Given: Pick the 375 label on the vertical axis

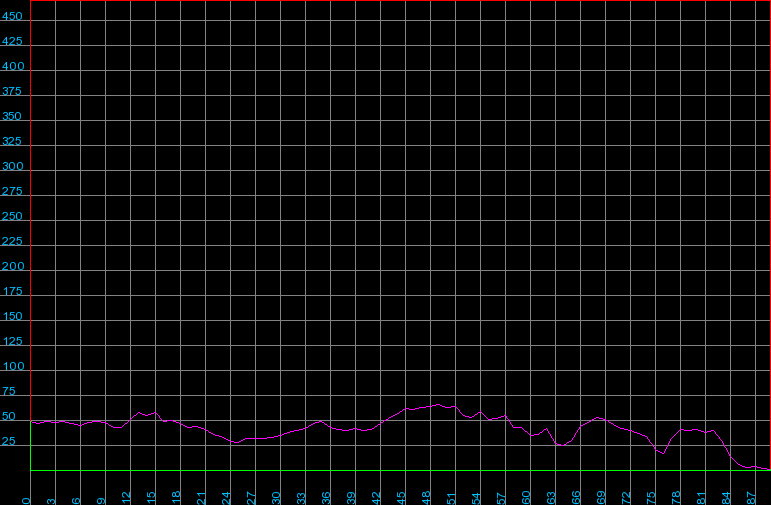Looking at the screenshot, I should point(12,91).
